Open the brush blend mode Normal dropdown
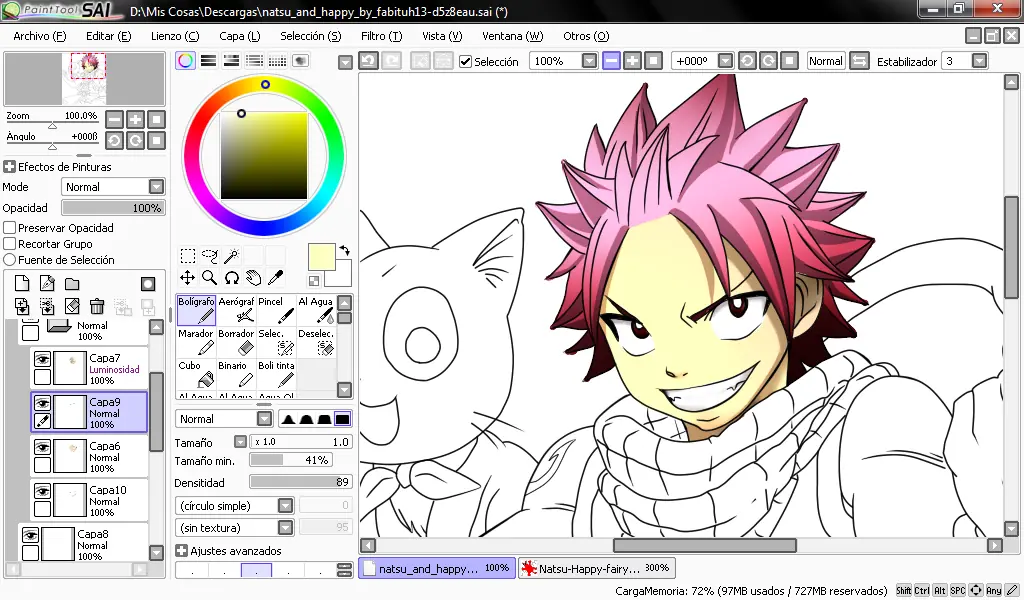 [264, 418]
